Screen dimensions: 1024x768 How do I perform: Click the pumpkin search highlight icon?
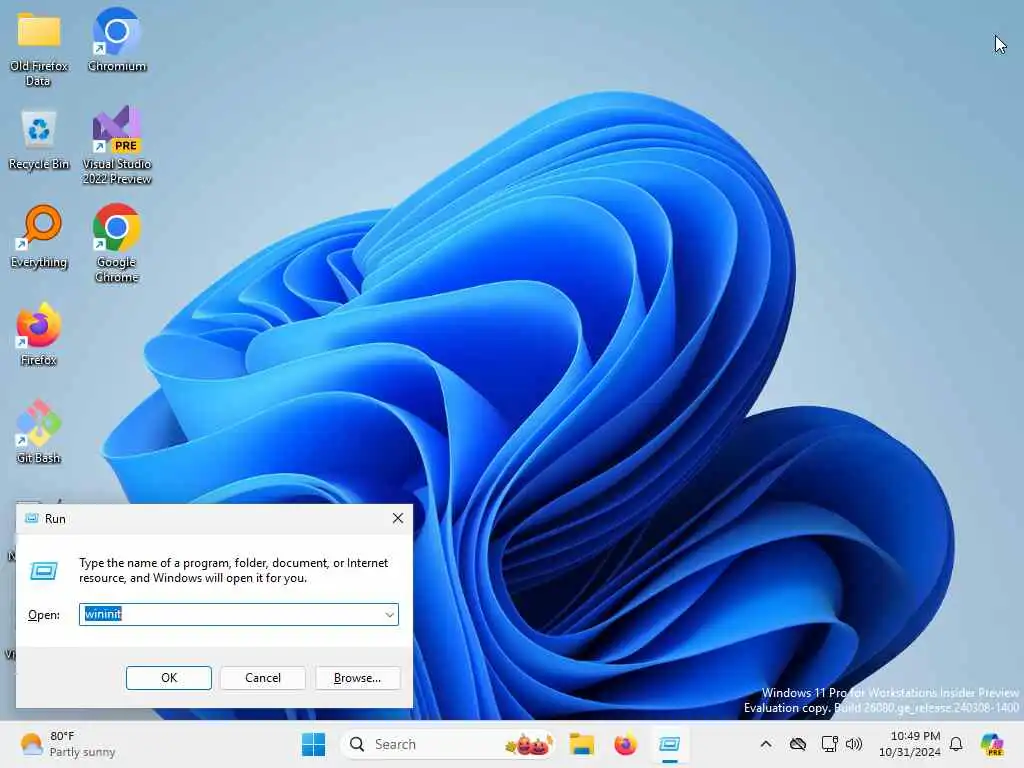point(529,744)
